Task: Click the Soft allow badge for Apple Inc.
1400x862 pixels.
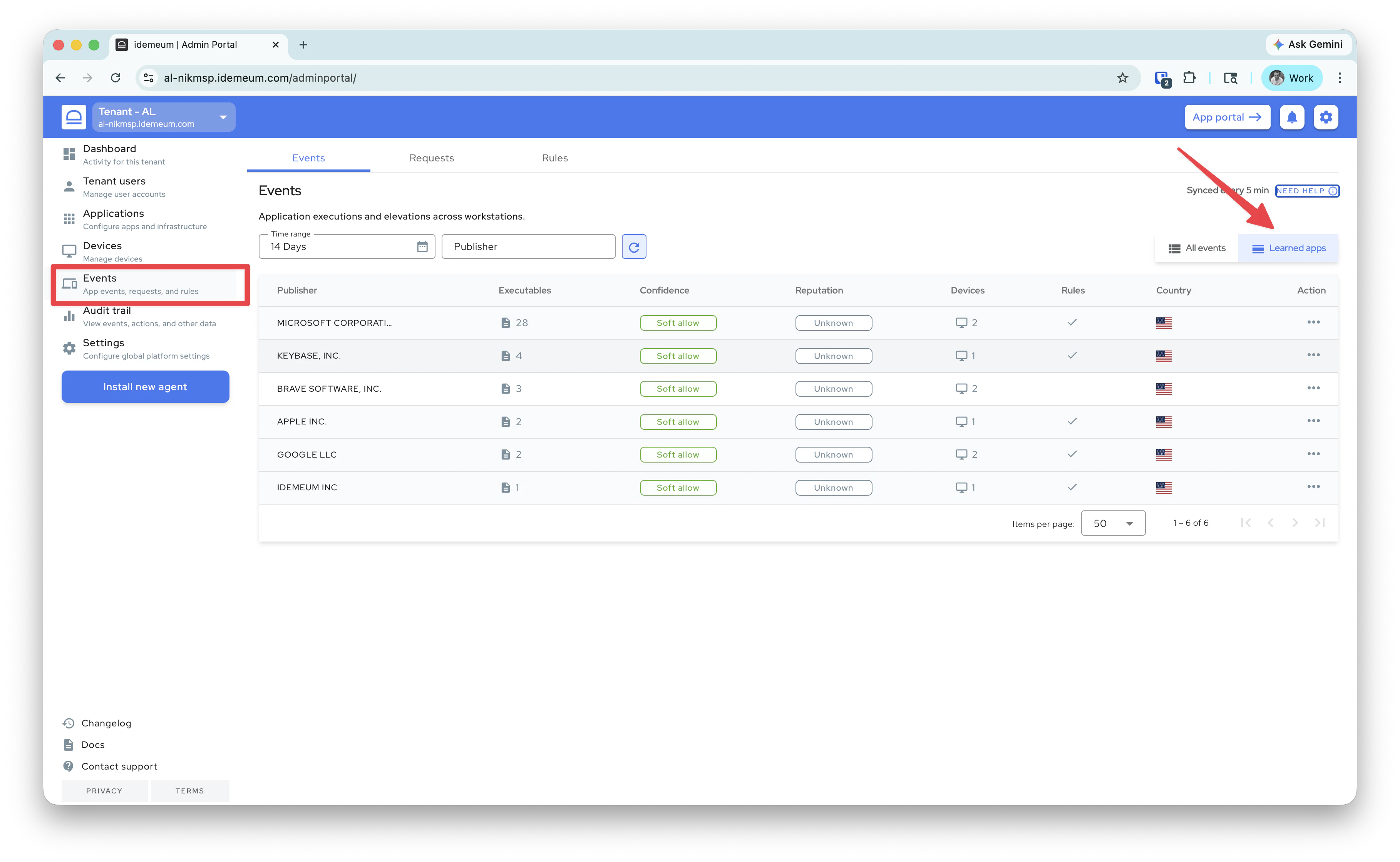Action: pyautogui.click(x=678, y=422)
